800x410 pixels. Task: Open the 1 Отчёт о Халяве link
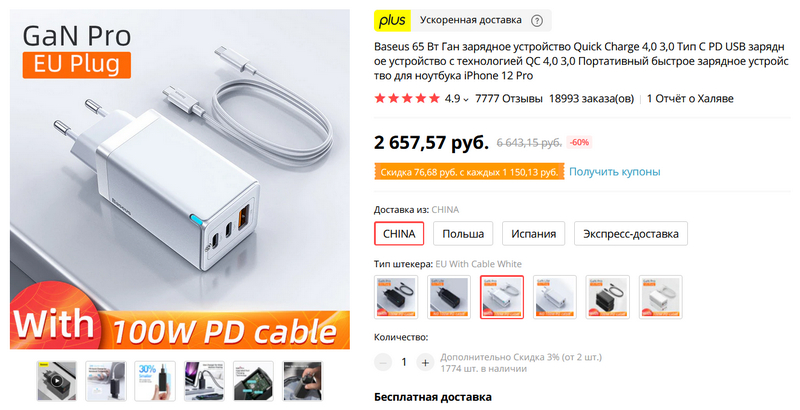click(690, 99)
